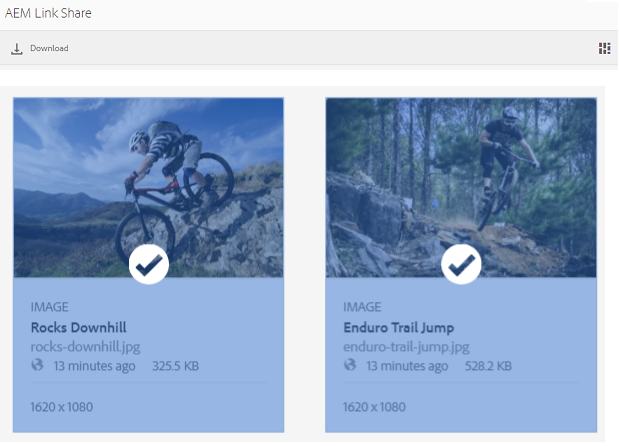
Task: Deselect the Rocks Downhill checkmark
Action: 149,264
